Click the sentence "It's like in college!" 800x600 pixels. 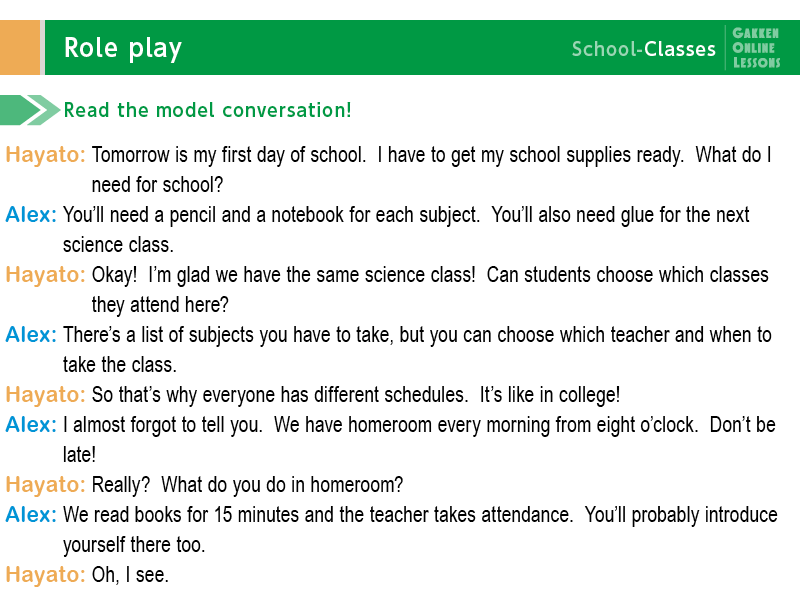tap(563, 395)
